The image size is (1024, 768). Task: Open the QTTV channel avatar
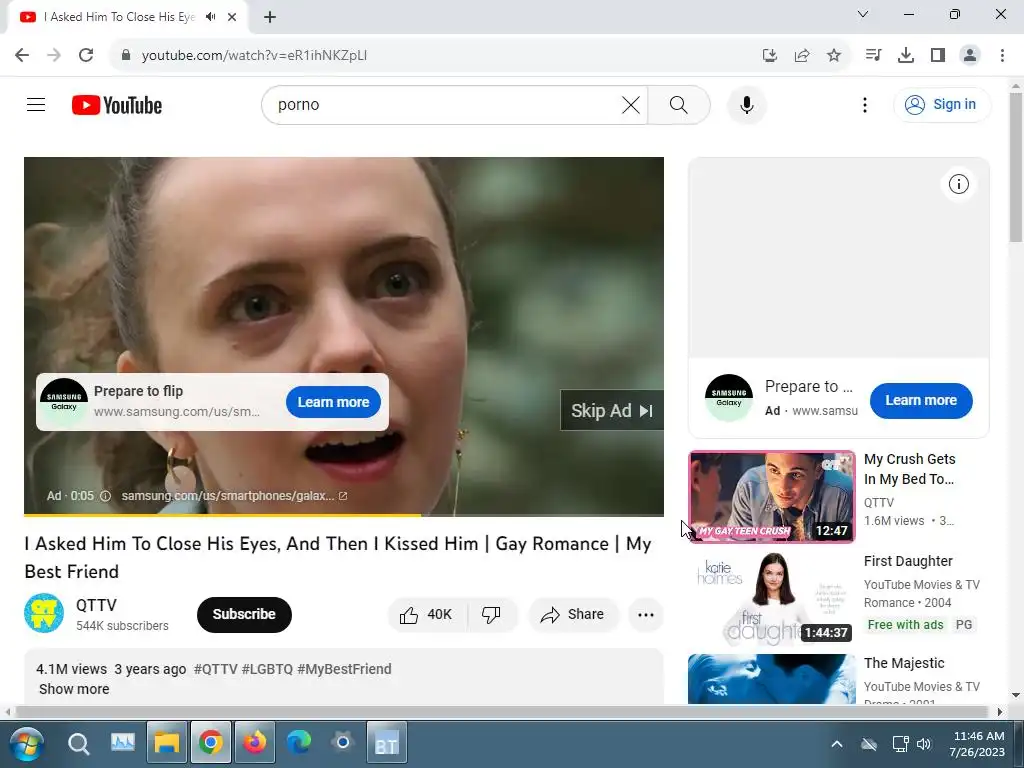coord(44,613)
